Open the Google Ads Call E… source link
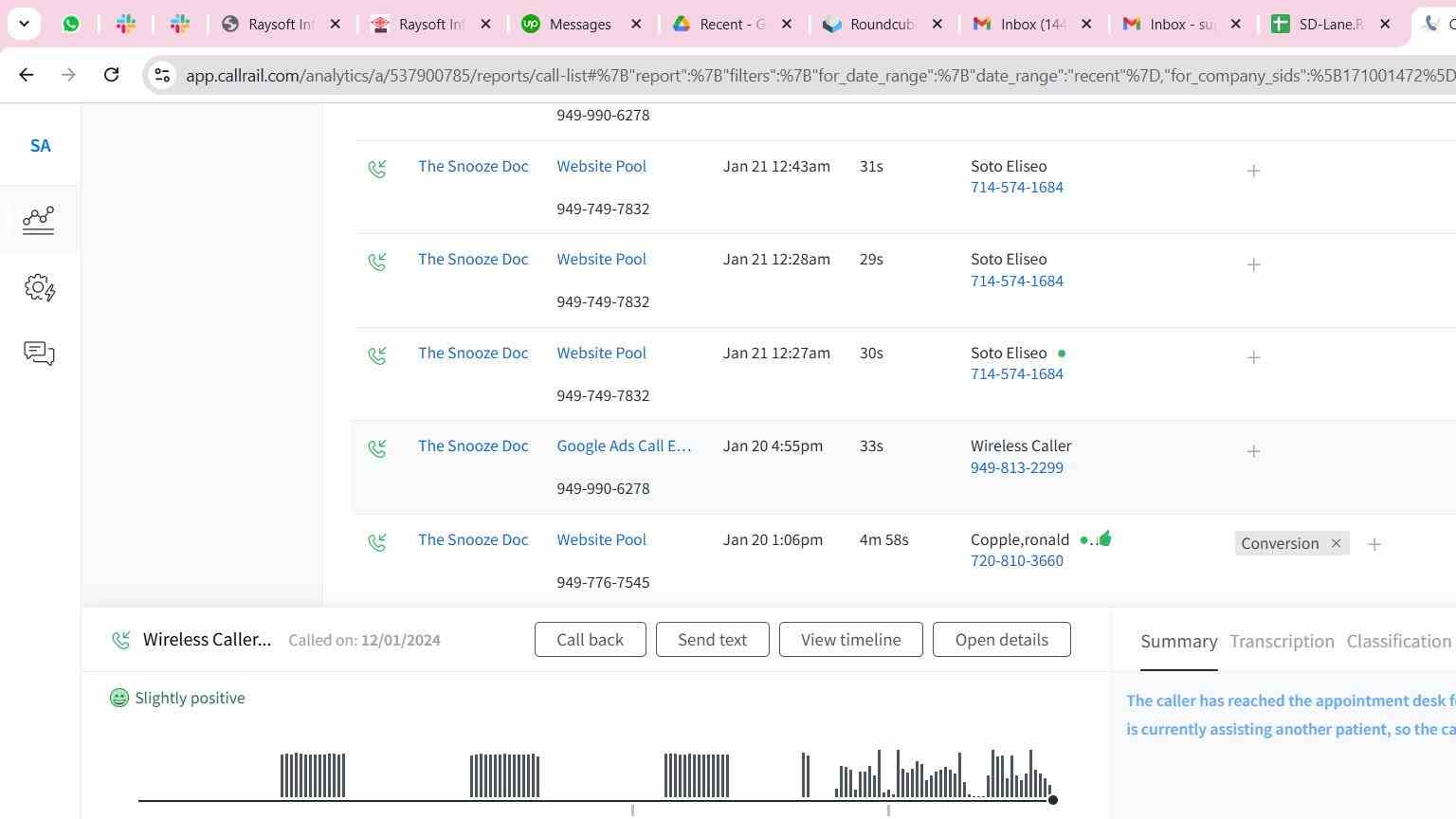Image resolution: width=1456 pixels, height=819 pixels. [x=624, y=446]
